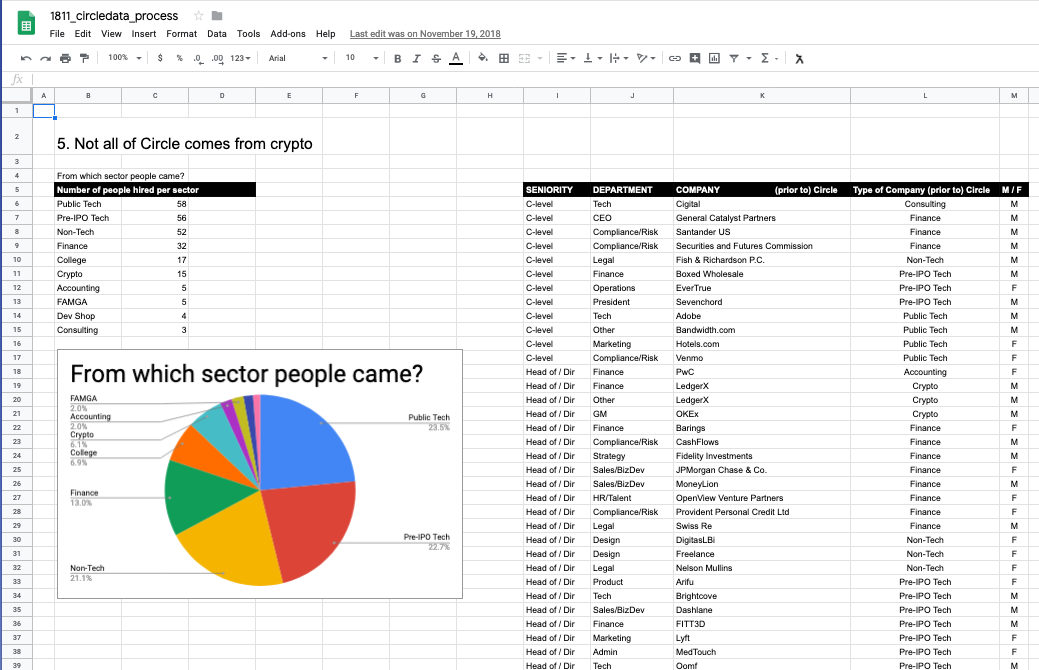
Task: Activate the paint format tool
Action: tap(84, 58)
